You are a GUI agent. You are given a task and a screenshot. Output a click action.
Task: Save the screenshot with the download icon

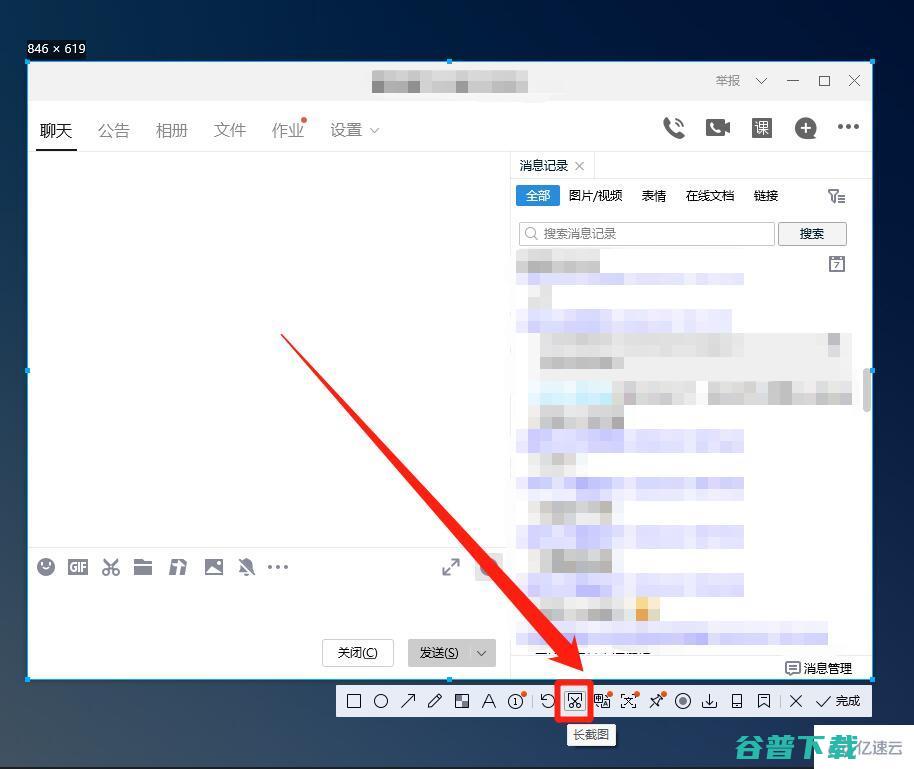(x=709, y=701)
